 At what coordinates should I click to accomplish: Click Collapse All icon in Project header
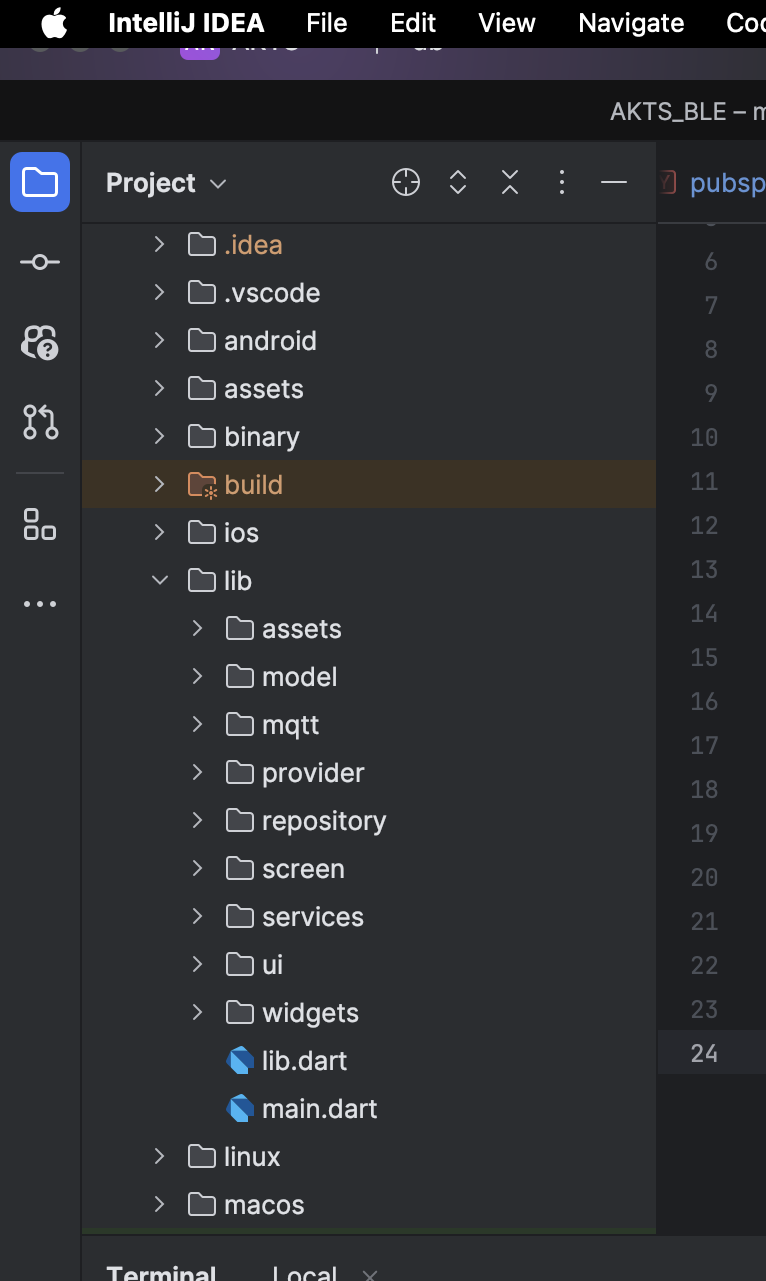[510, 182]
